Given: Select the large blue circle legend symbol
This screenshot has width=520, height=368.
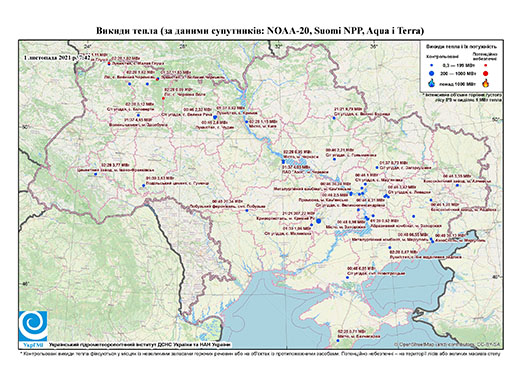Looking at the screenshot, I should click(x=432, y=73).
